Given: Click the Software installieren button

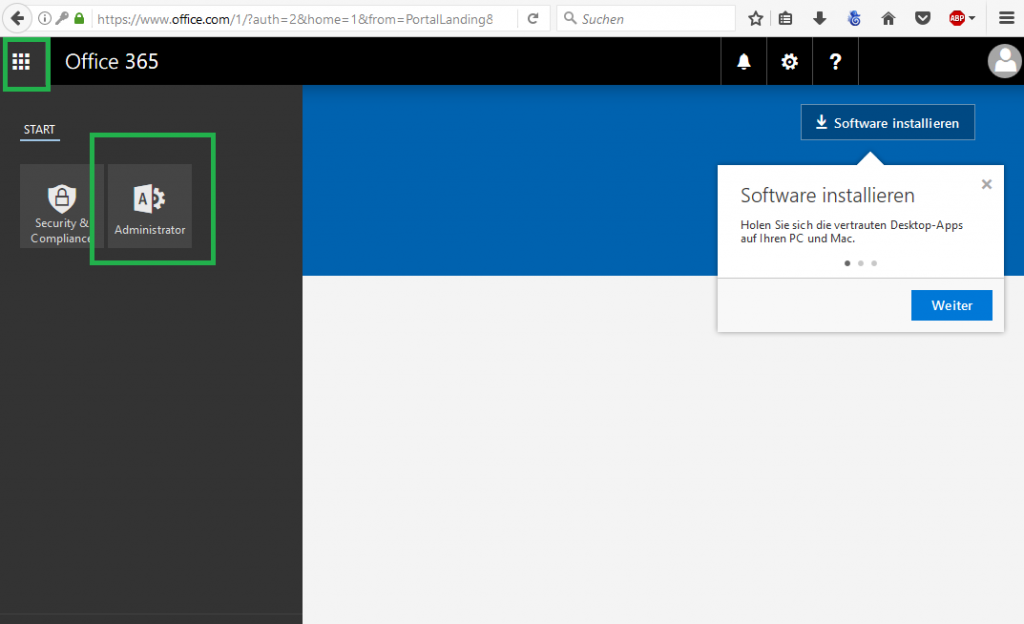Looking at the screenshot, I should coord(887,123).
